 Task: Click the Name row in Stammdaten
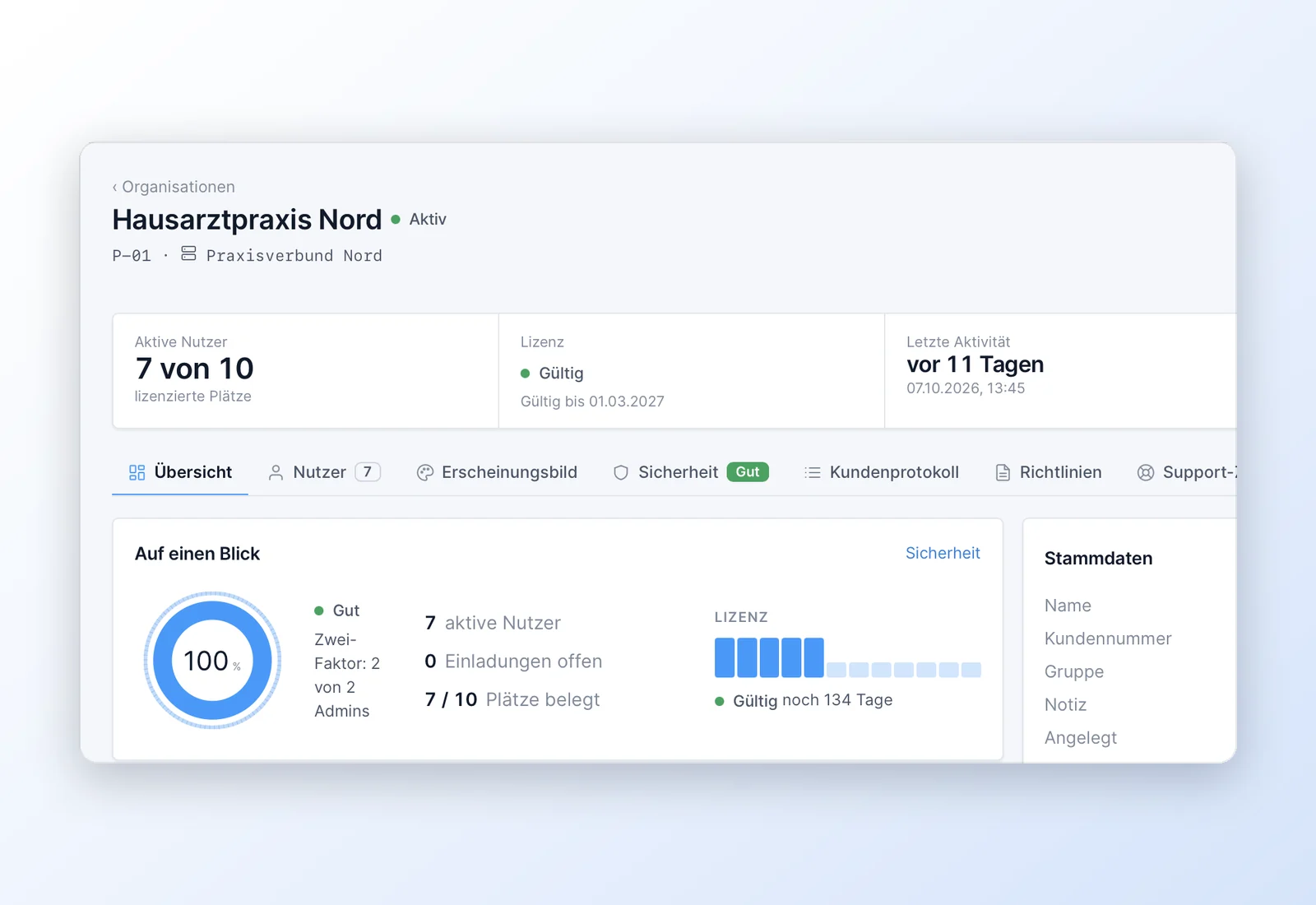coord(1068,606)
